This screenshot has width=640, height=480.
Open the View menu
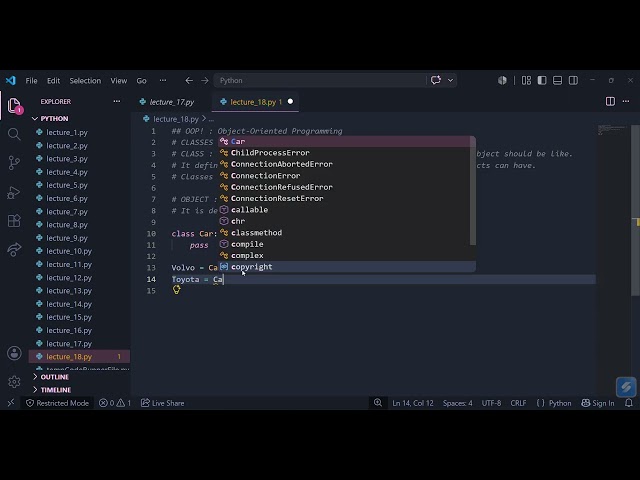click(x=119, y=80)
